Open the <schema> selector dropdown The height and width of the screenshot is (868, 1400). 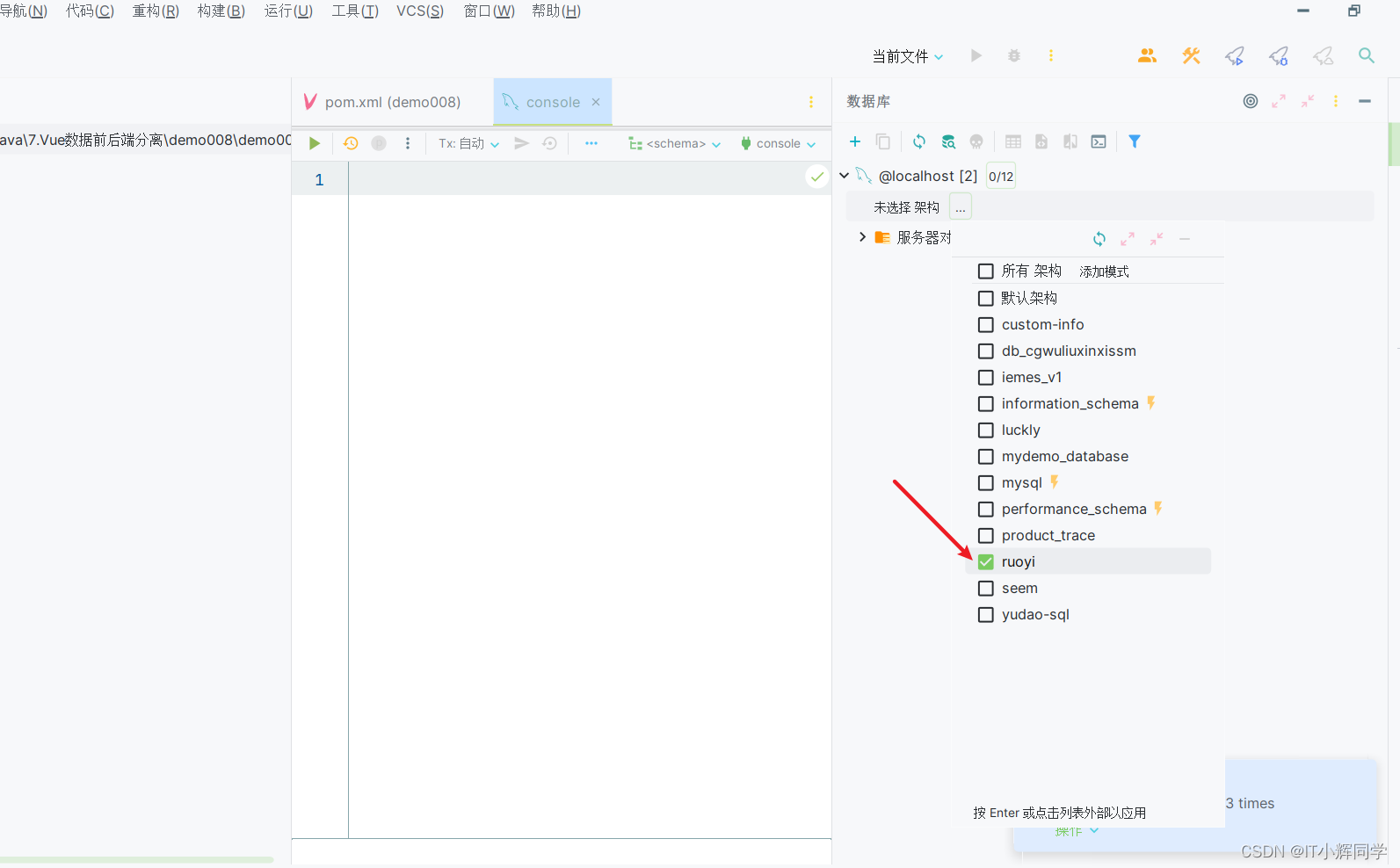pyautogui.click(x=675, y=143)
